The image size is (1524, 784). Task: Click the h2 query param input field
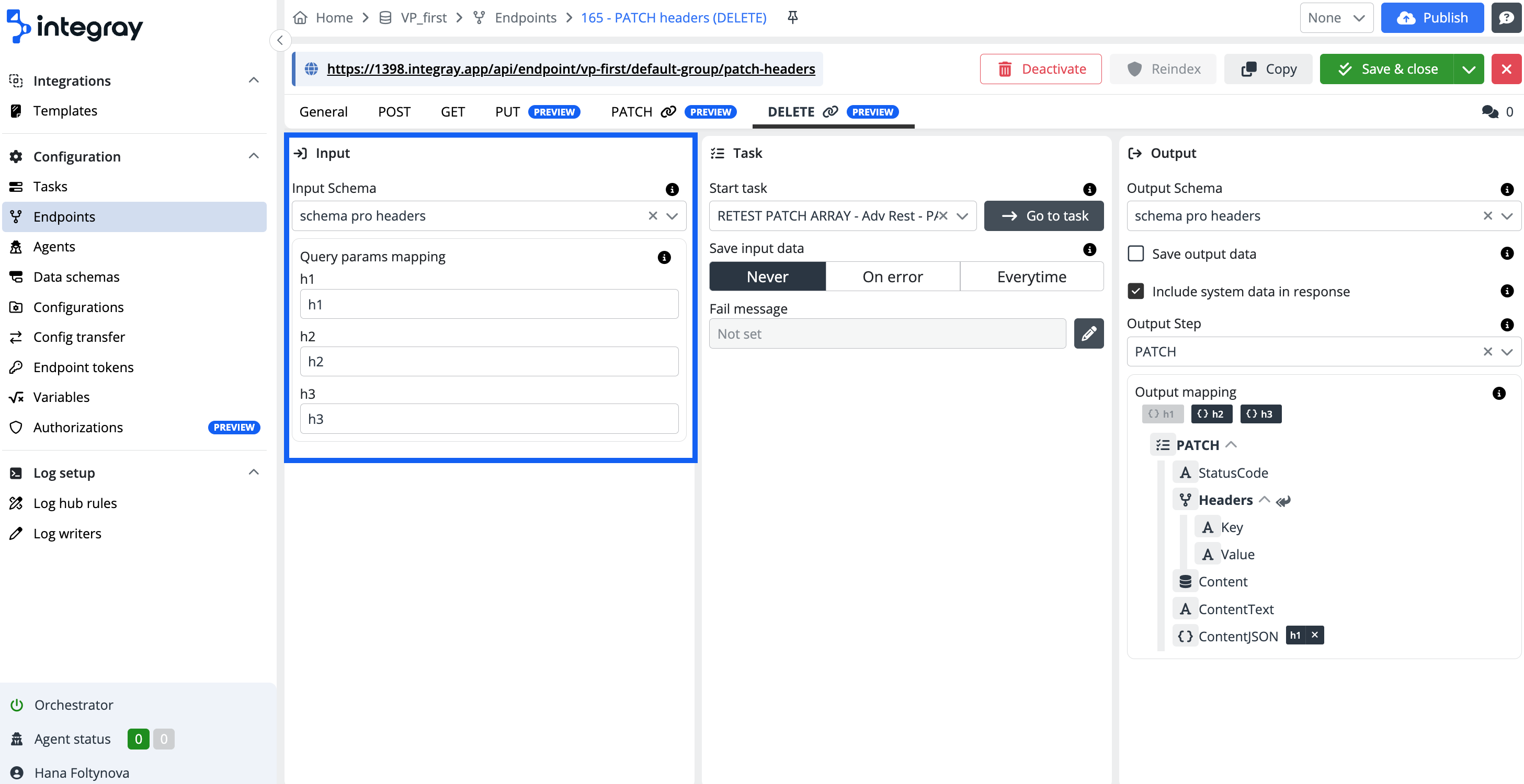(488, 362)
